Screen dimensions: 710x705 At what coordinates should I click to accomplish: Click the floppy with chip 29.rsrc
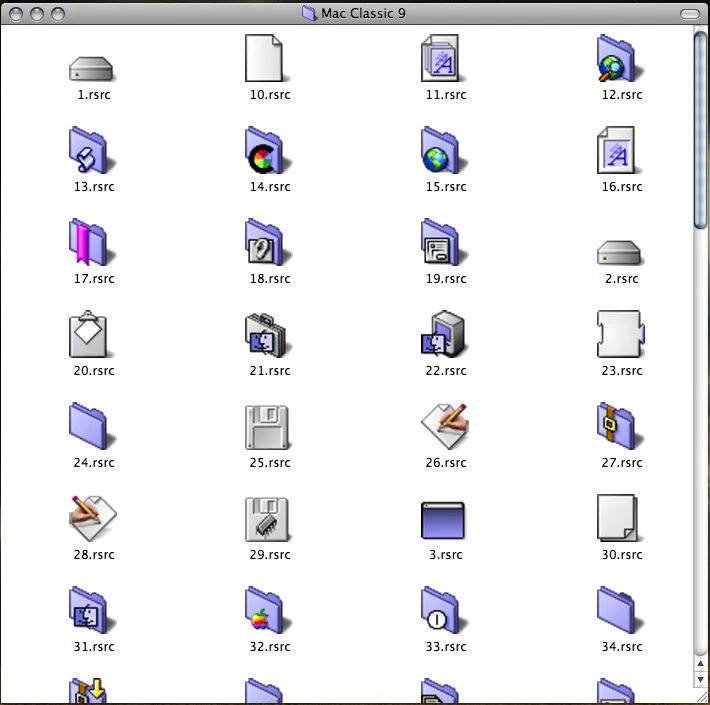(x=267, y=519)
